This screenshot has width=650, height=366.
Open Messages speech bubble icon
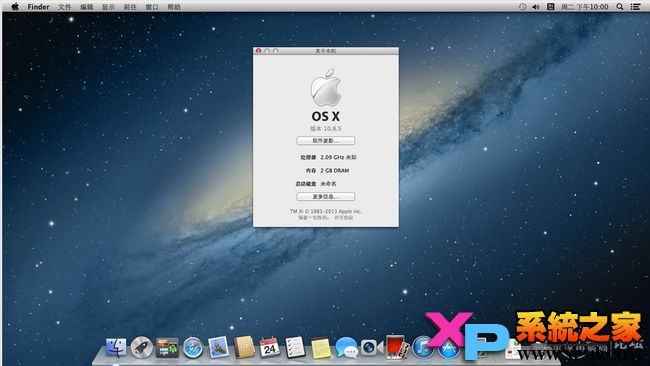pyautogui.click(x=347, y=347)
